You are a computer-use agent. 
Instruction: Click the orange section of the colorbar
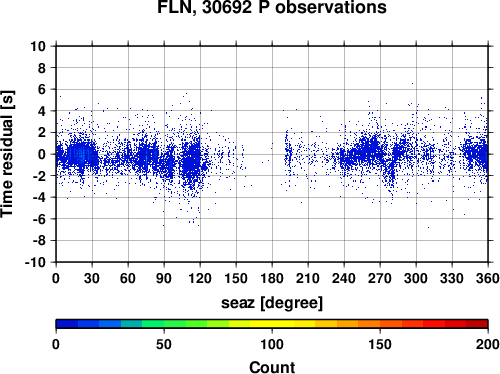[369, 324]
